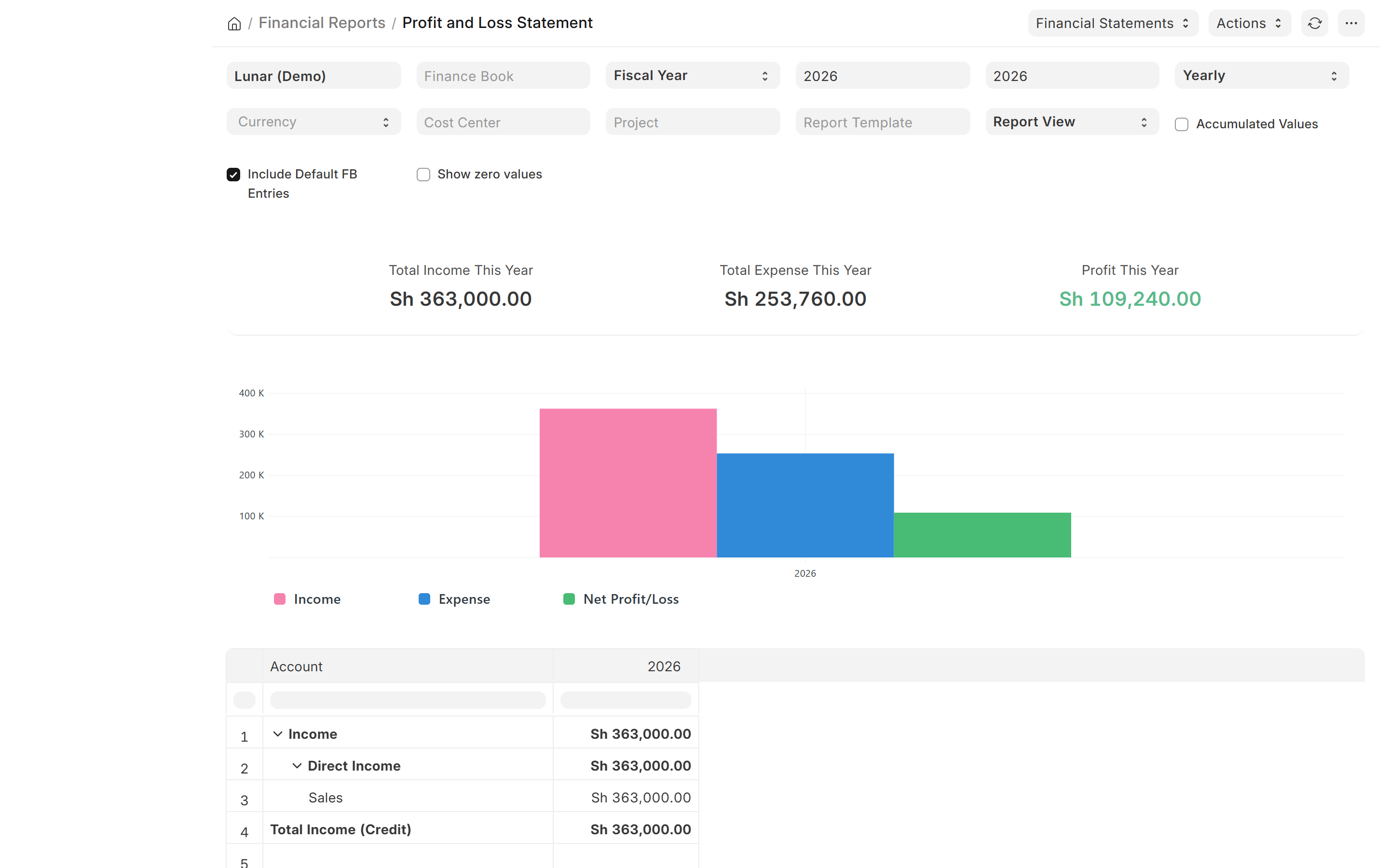Click the Account column filter field
1389x868 pixels.
[408, 700]
